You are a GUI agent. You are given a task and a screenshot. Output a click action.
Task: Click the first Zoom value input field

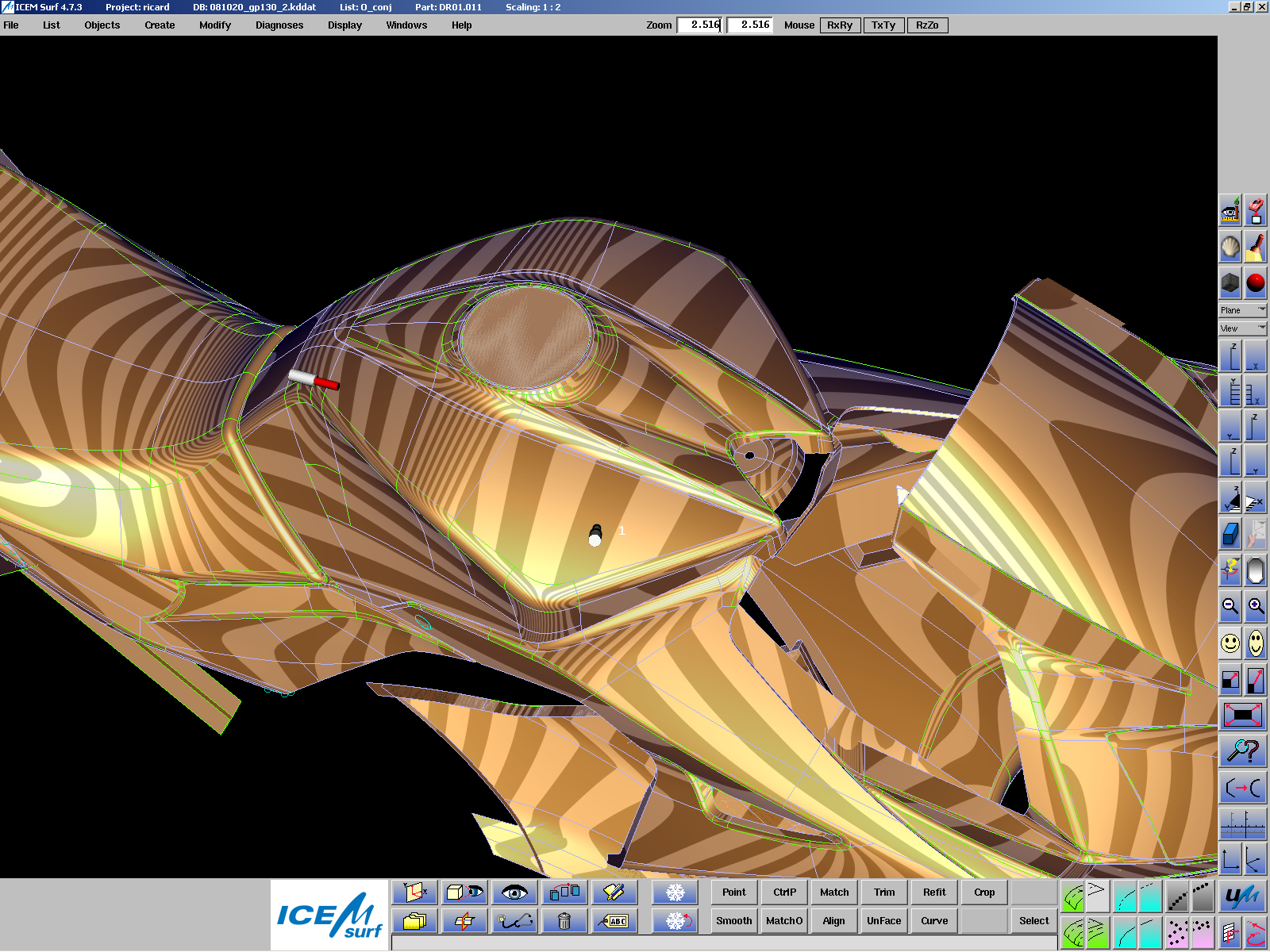(699, 25)
